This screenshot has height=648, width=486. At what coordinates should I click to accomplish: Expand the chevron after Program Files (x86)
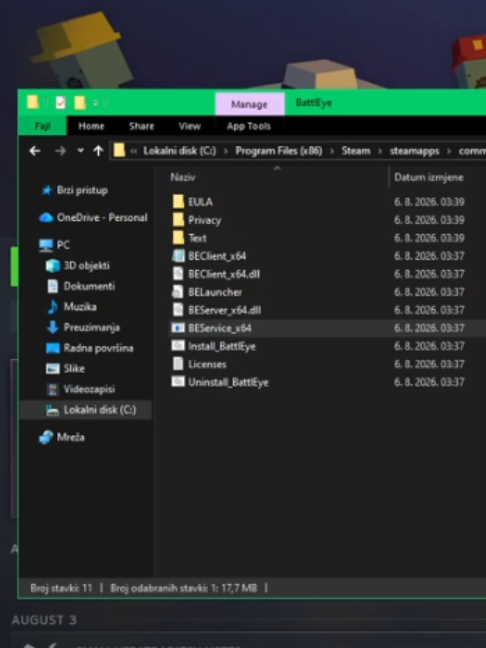point(332,151)
